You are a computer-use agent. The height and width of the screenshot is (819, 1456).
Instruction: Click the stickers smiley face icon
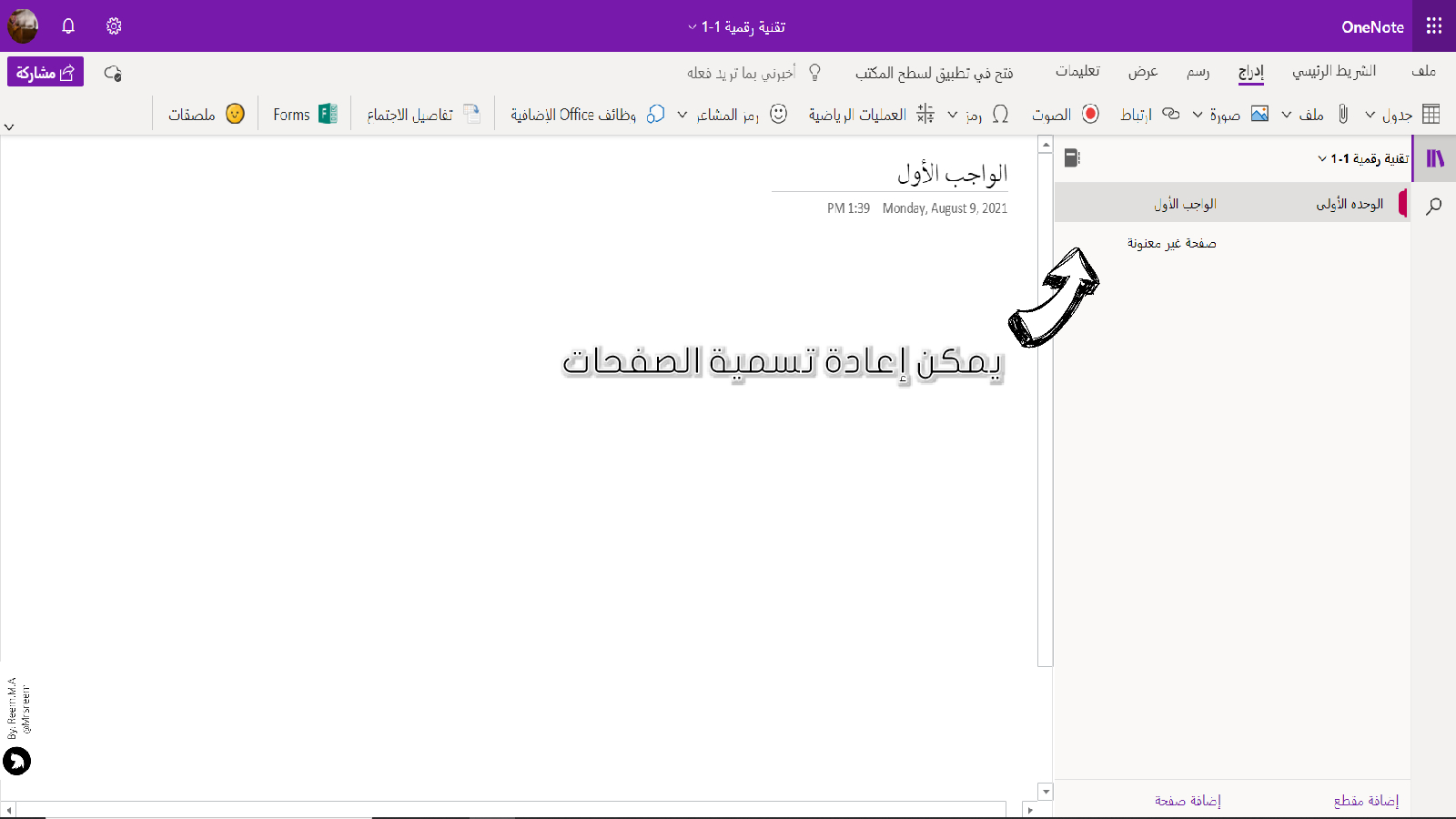[235, 115]
